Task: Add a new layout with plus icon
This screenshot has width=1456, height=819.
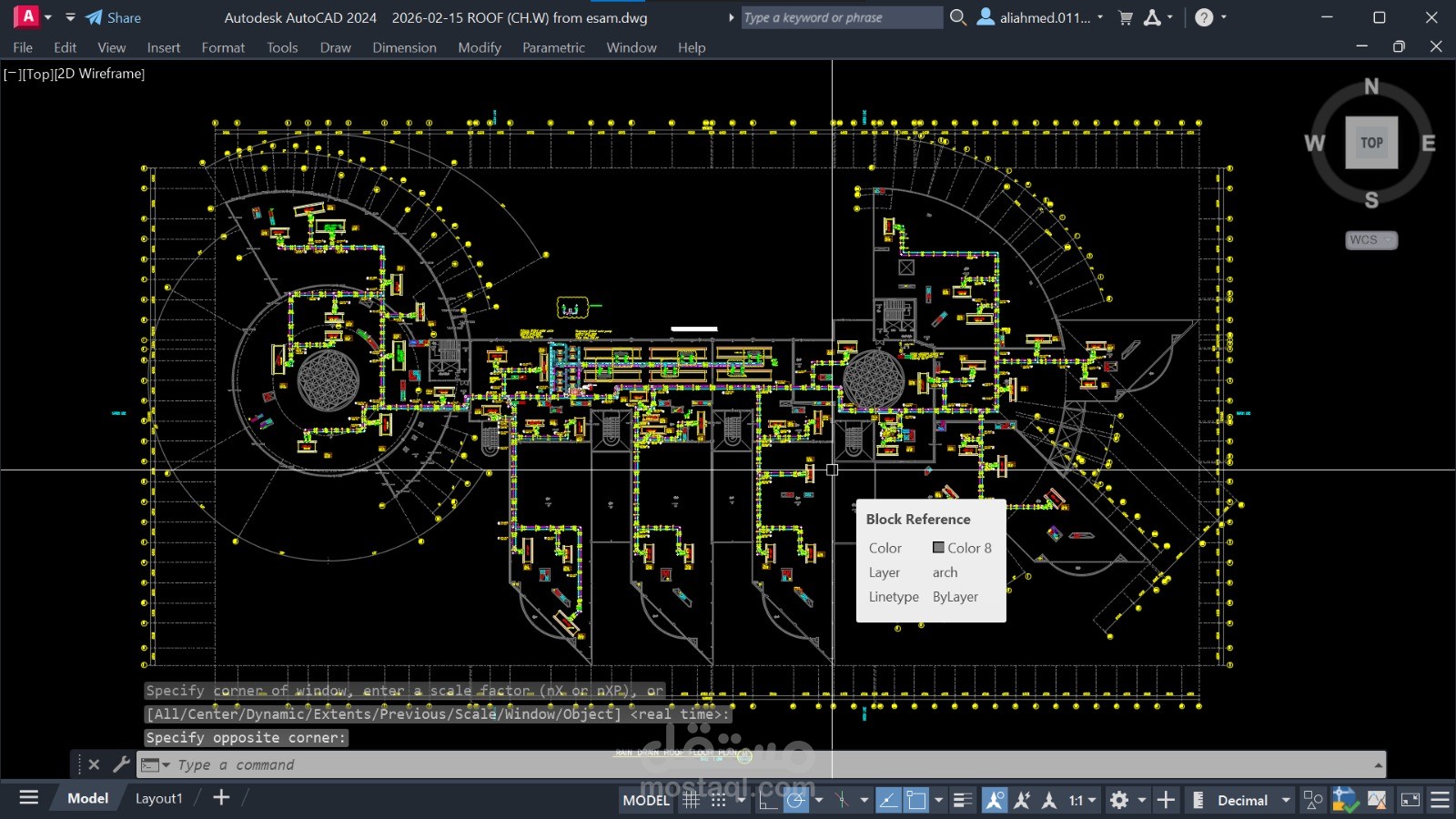Action: pyautogui.click(x=221, y=798)
